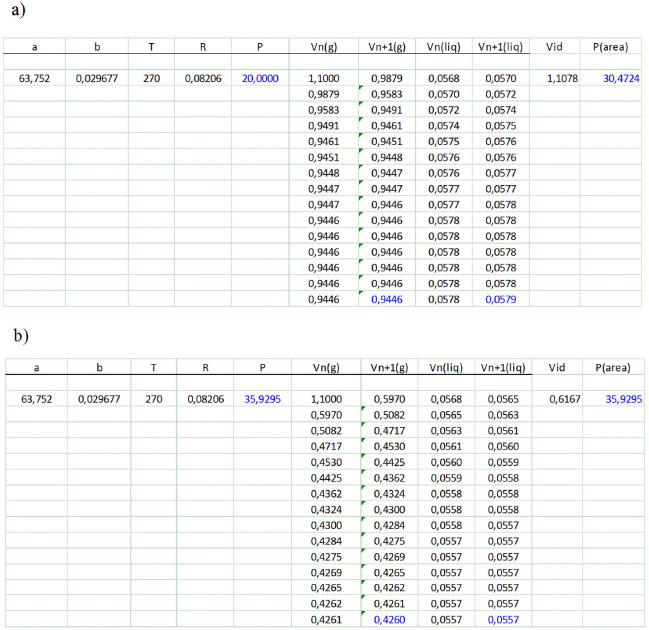Click the Vn(liq) header in table a

coord(443,46)
